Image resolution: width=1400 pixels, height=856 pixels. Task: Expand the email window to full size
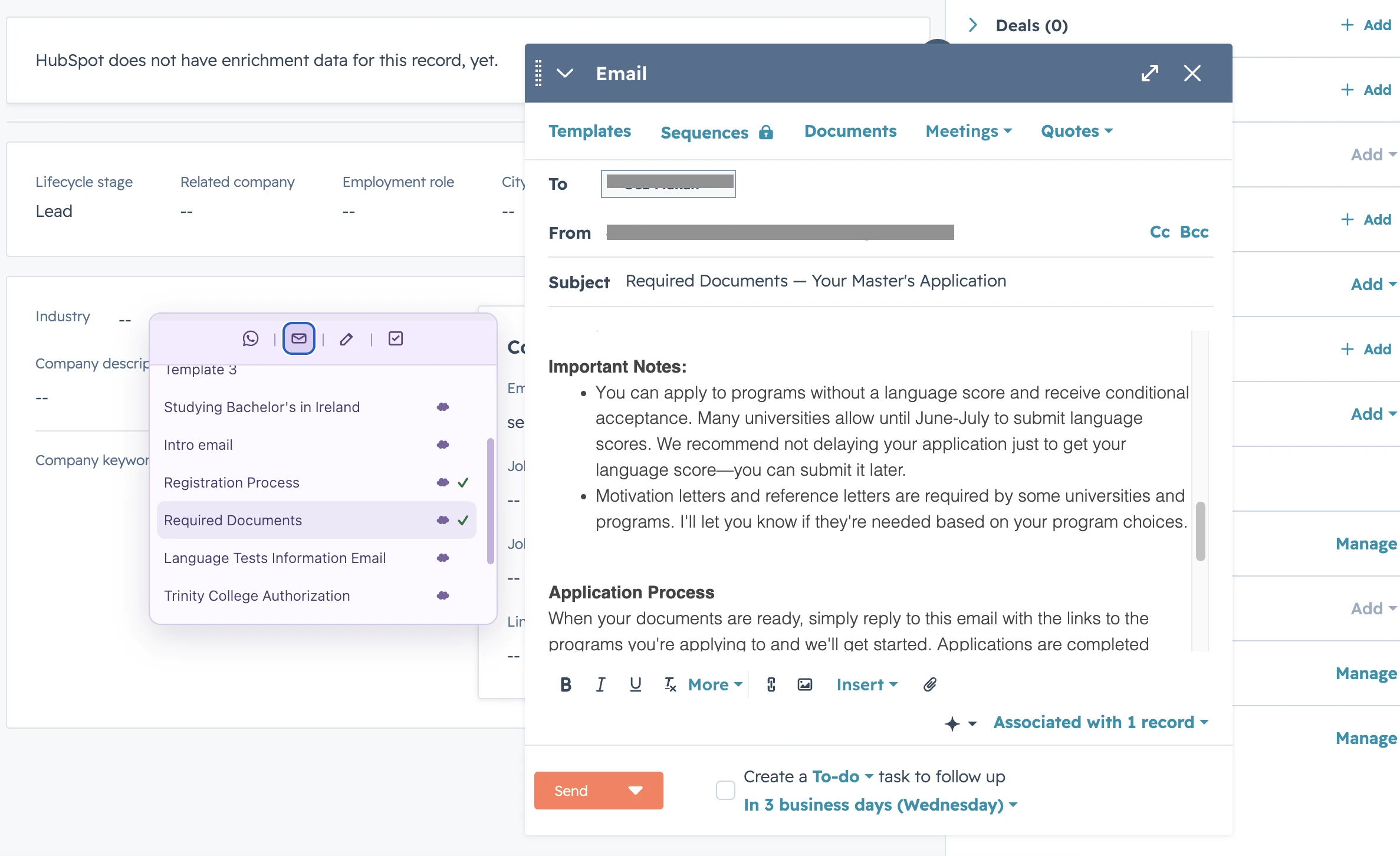1150,73
